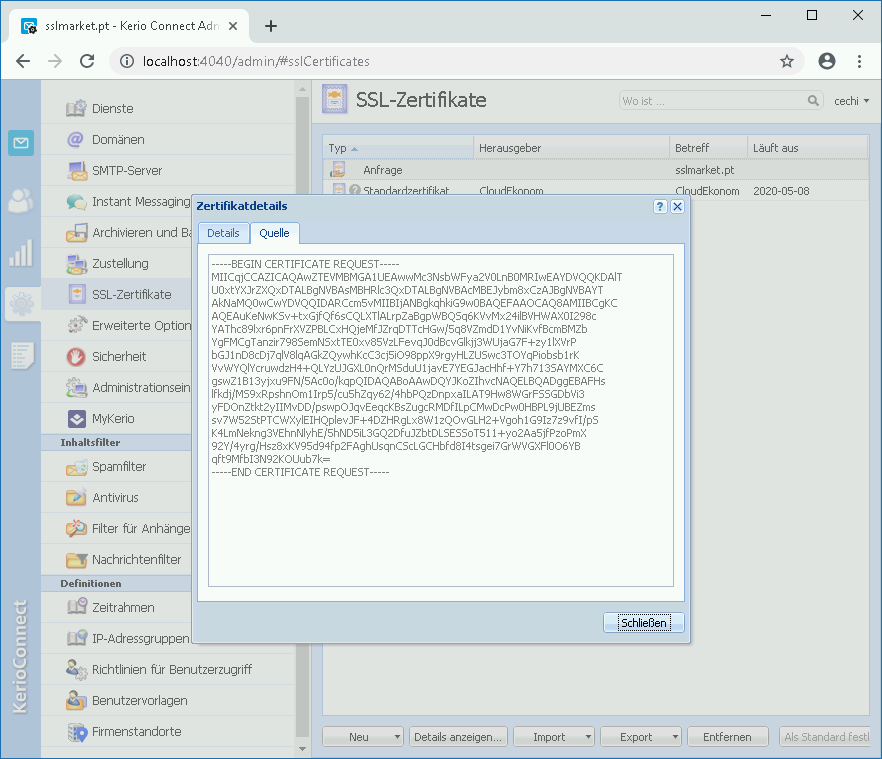Viewport: 882px width, 759px height.
Task: Open the Spamfilter icon
Action: (x=76, y=466)
